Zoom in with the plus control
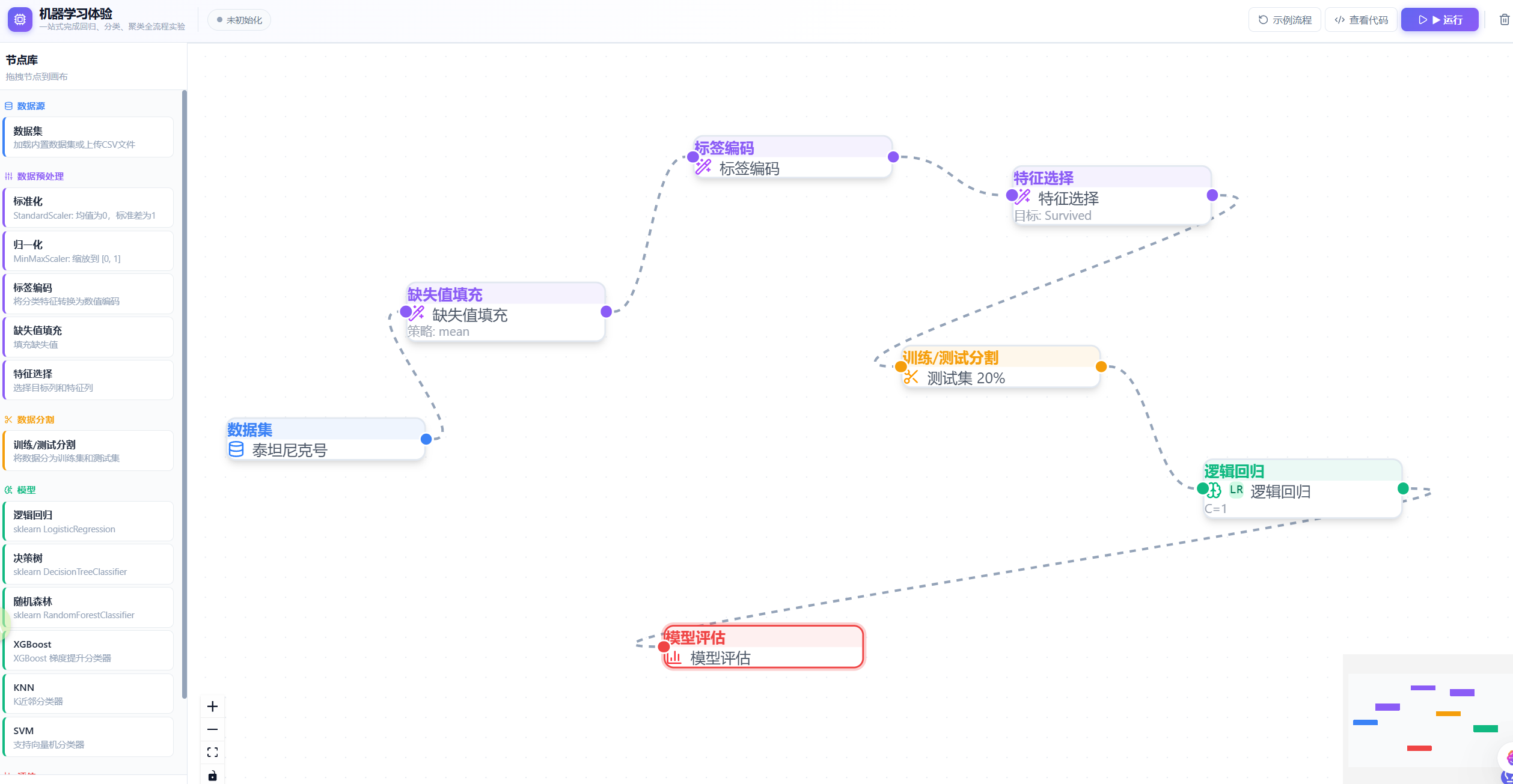1513x784 pixels. point(212,707)
